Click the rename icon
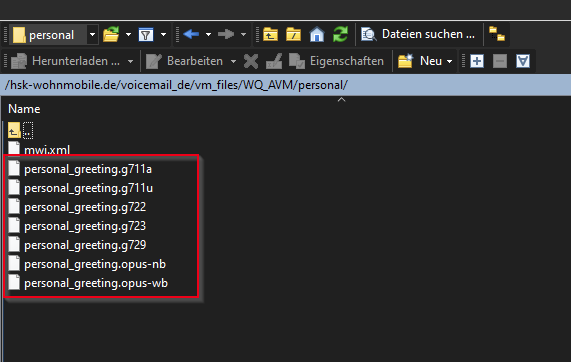Image resolution: width=571 pixels, height=362 pixels. pos(274,61)
